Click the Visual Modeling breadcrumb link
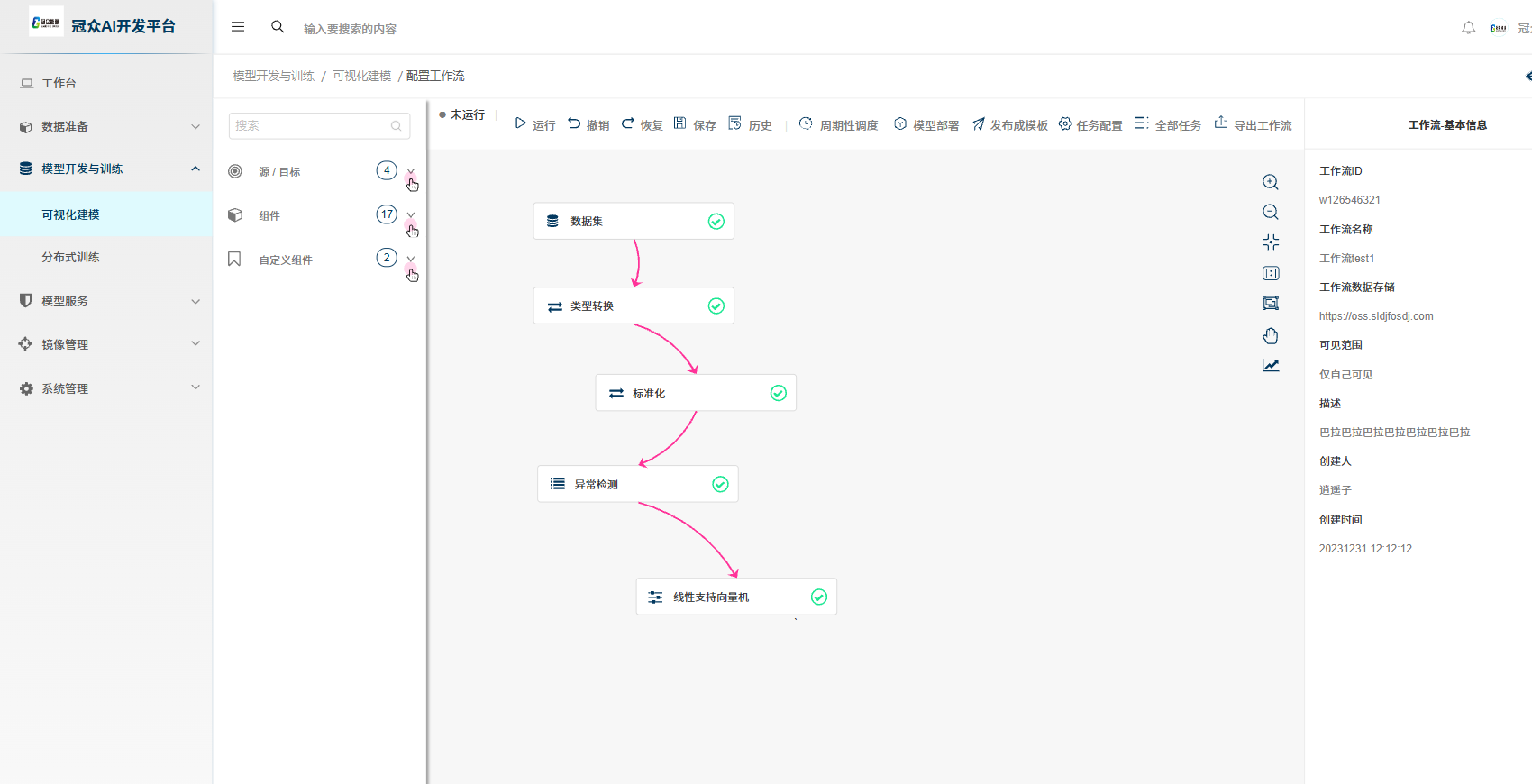 [x=361, y=76]
